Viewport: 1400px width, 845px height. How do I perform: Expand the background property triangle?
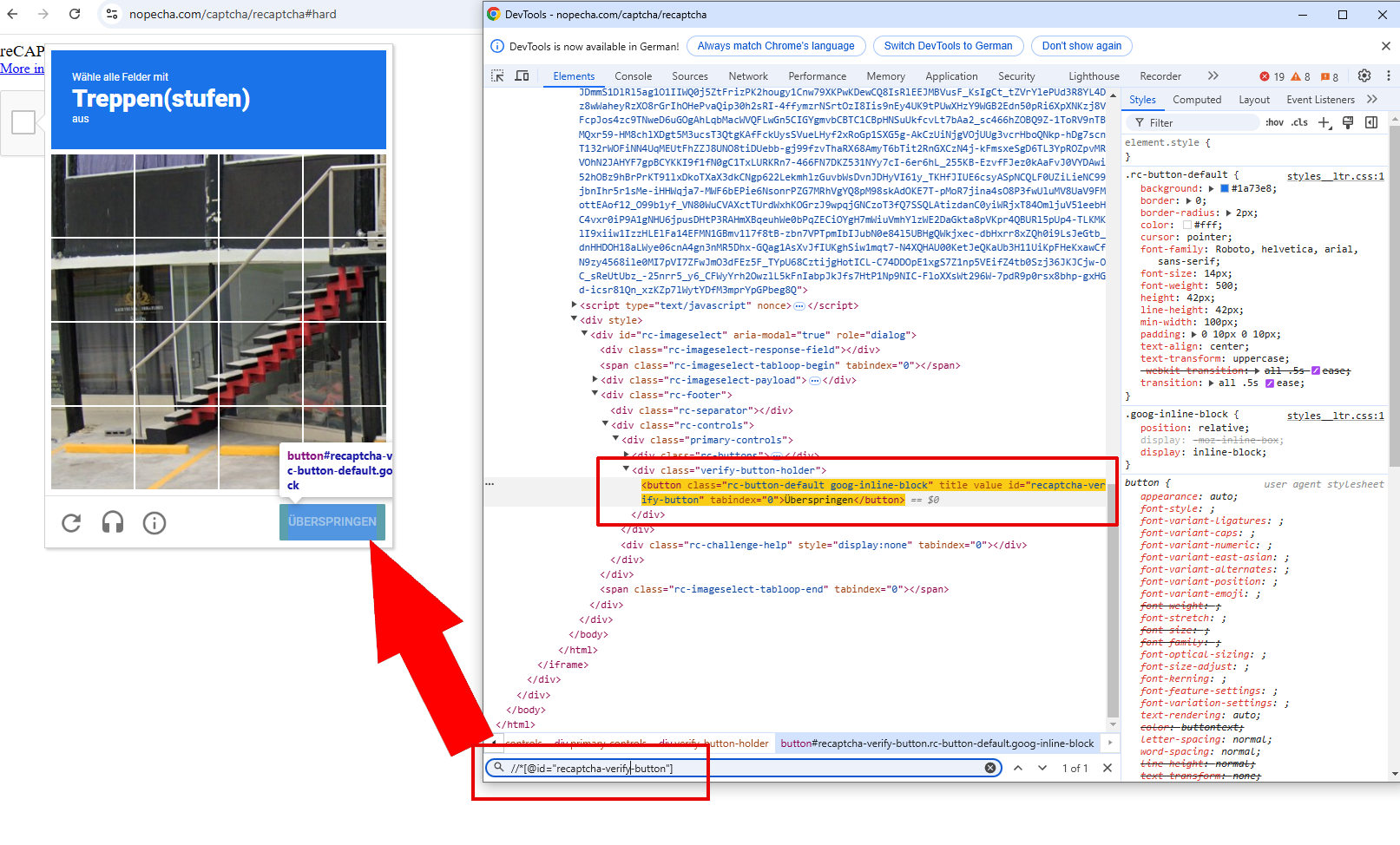tap(1211, 188)
